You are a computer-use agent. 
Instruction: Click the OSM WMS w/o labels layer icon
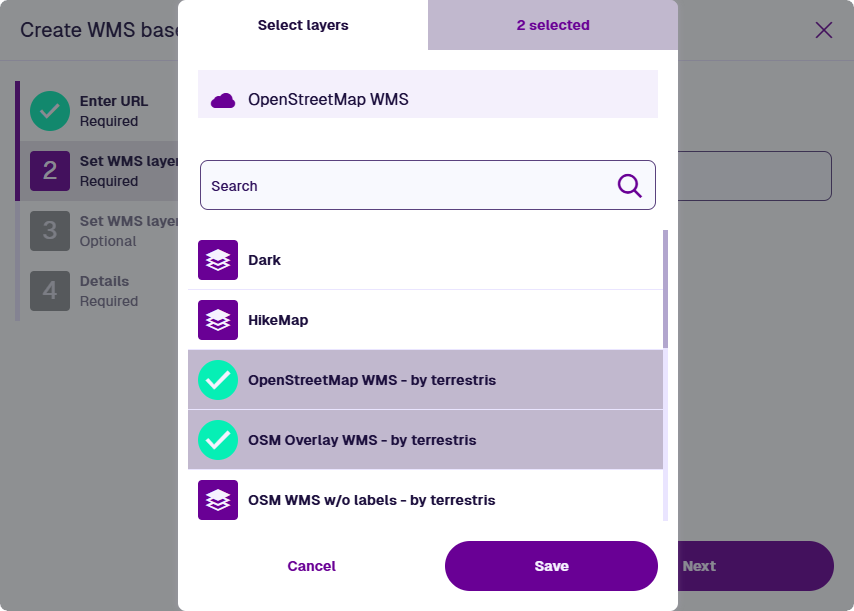[218, 500]
